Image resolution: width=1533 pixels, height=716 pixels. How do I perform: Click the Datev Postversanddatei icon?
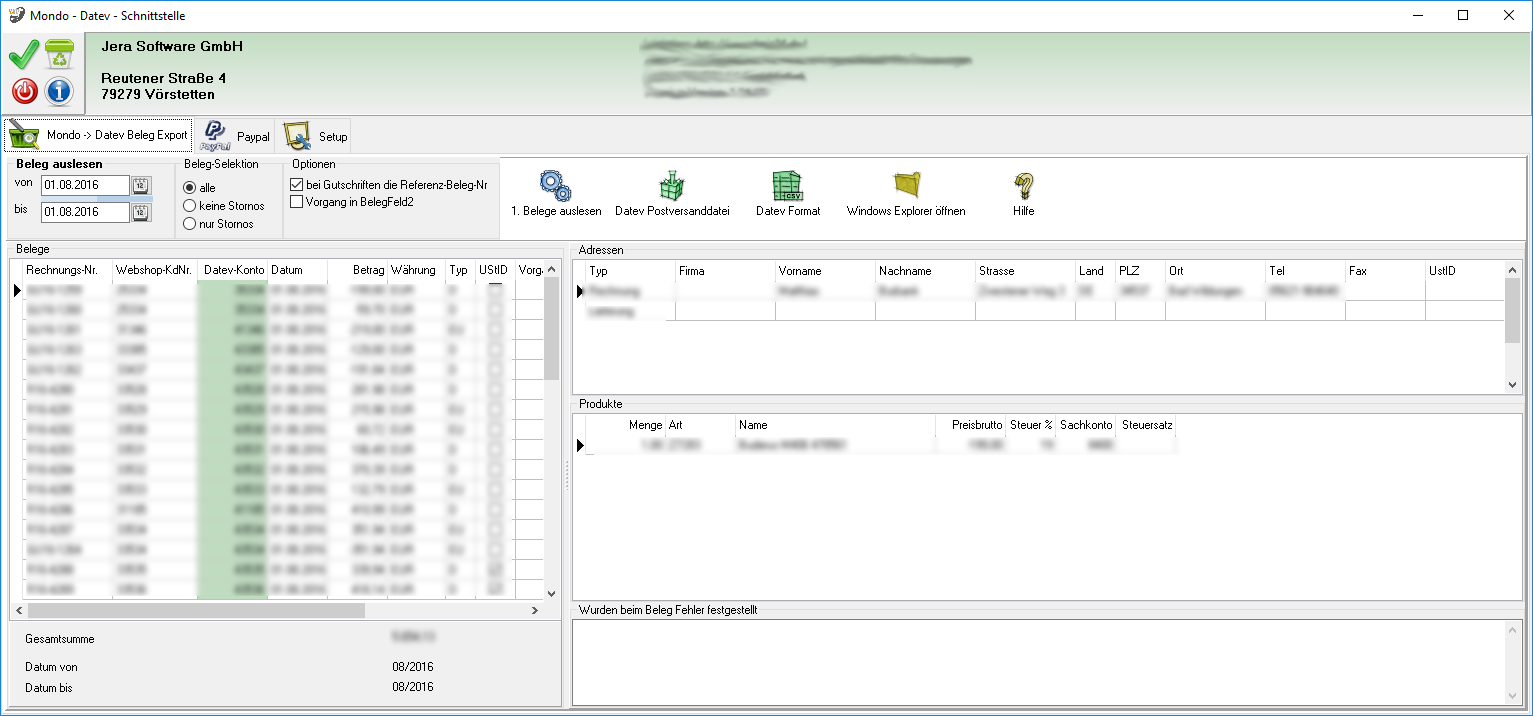(x=672, y=186)
